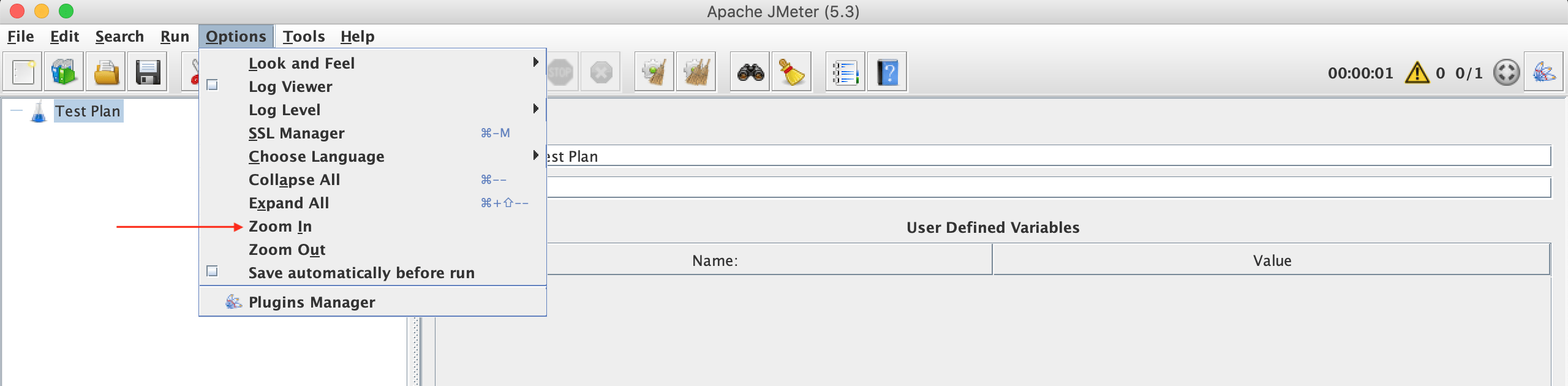This screenshot has height=386, width=1568.
Task: Toggle the Log Viewer checkbox
Action: [212, 86]
